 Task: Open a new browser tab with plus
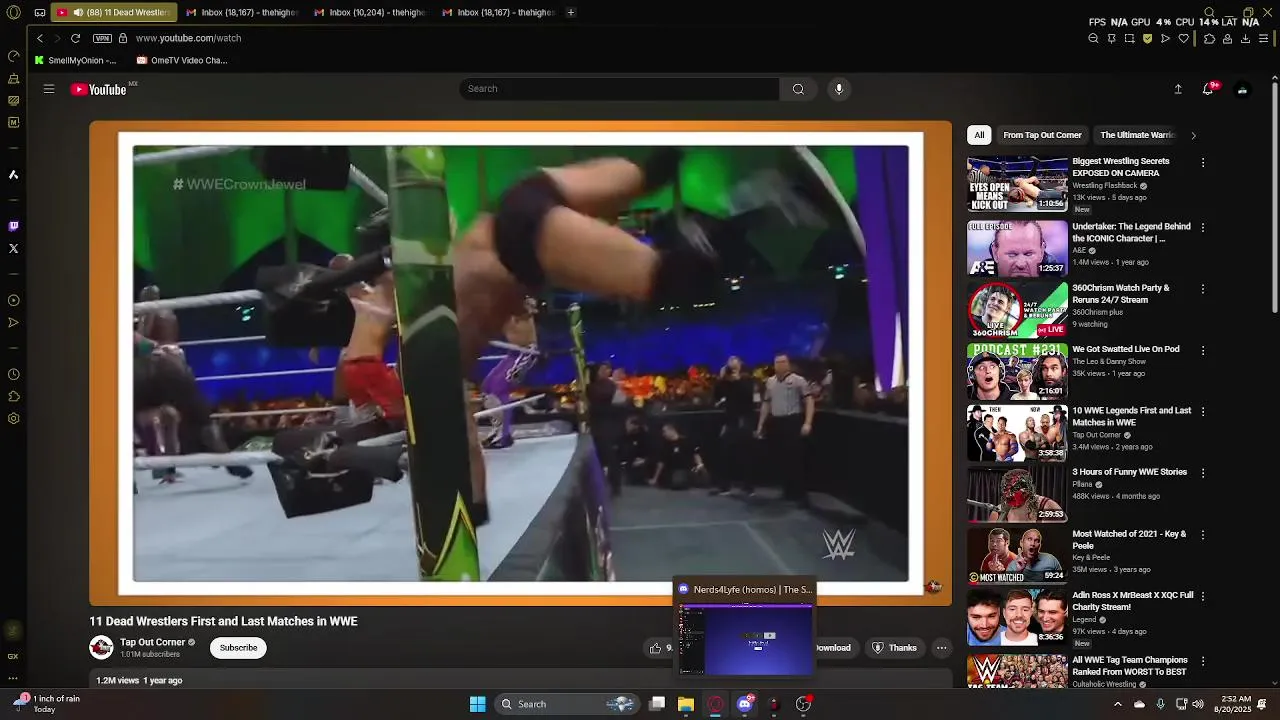[x=571, y=12]
